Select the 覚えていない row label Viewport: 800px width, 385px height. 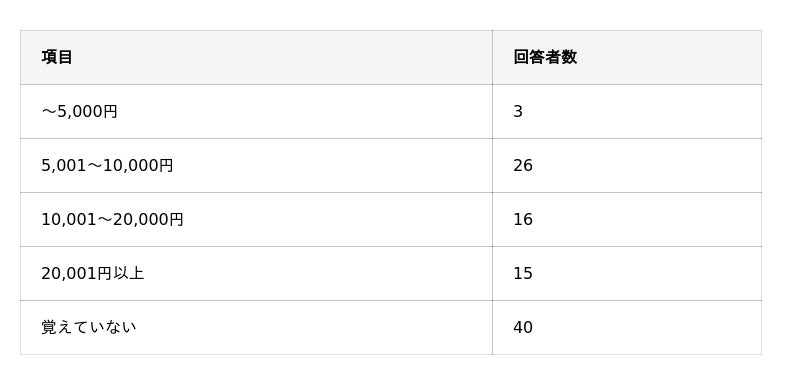tap(89, 327)
